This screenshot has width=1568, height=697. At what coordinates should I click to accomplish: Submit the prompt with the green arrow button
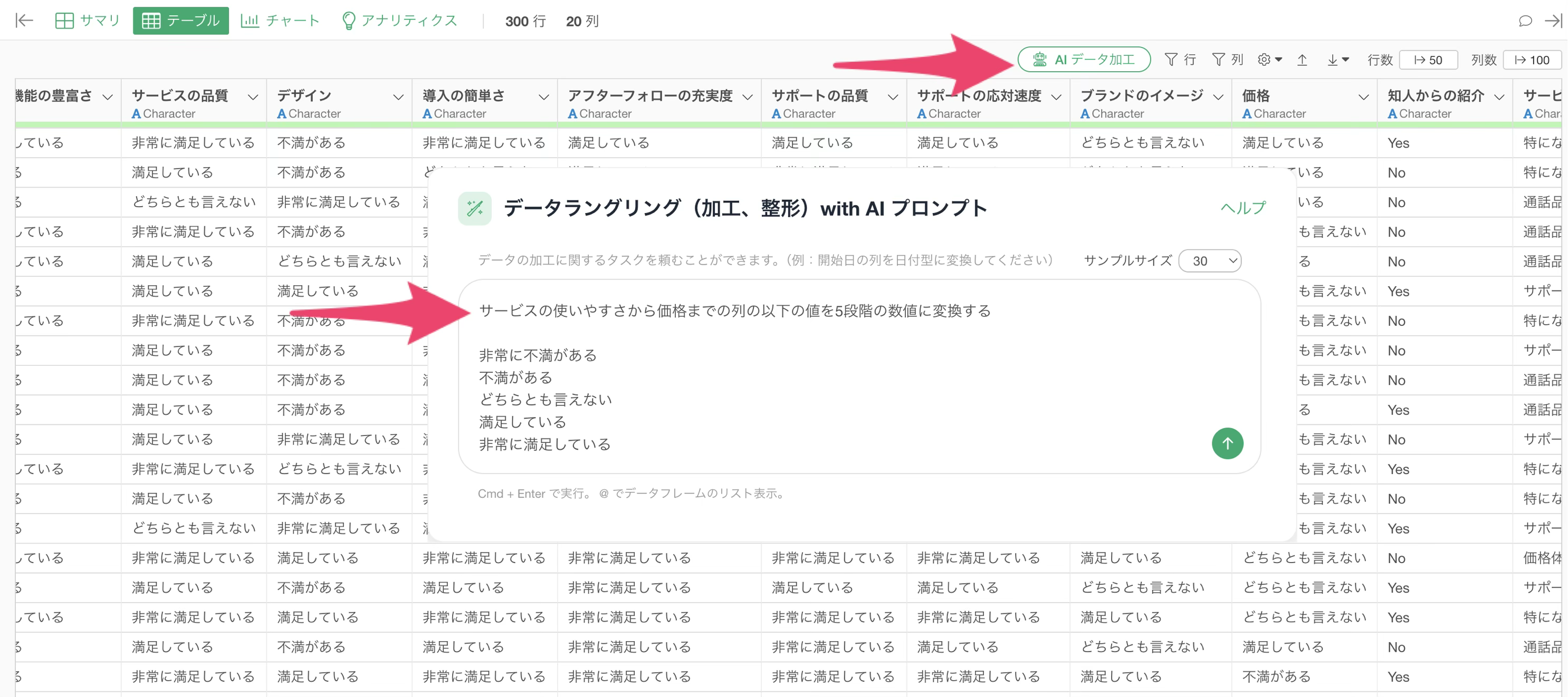[1227, 443]
